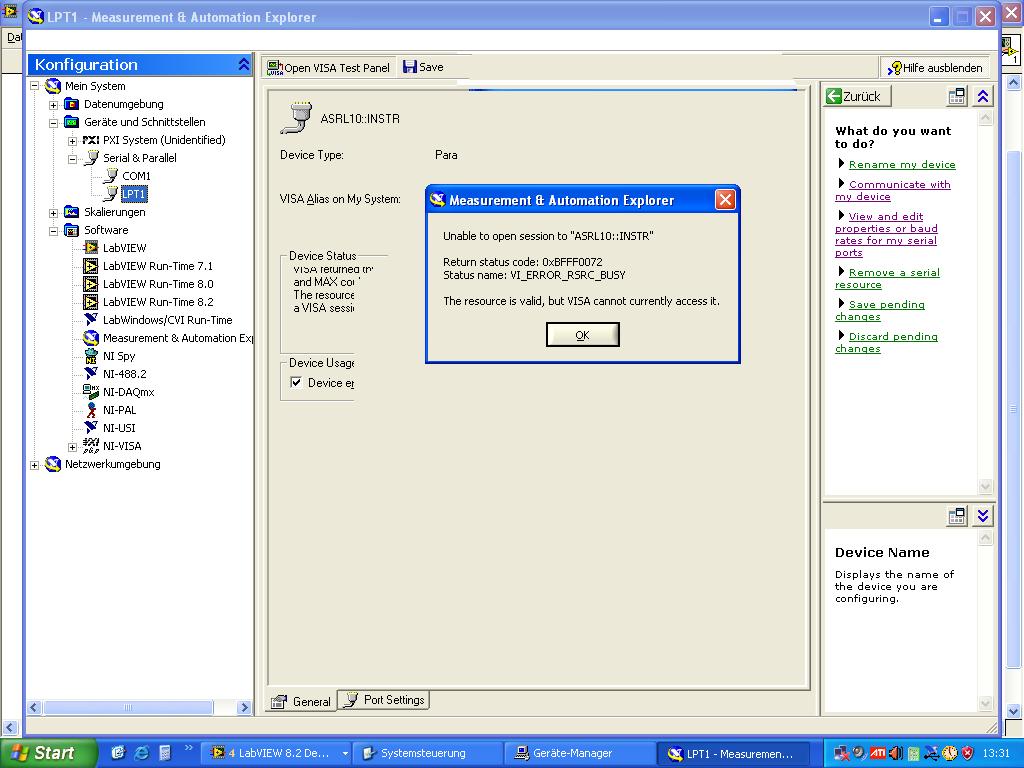Collapse Geräte und Schnittstellen node
1024x768 pixels.
[54, 122]
